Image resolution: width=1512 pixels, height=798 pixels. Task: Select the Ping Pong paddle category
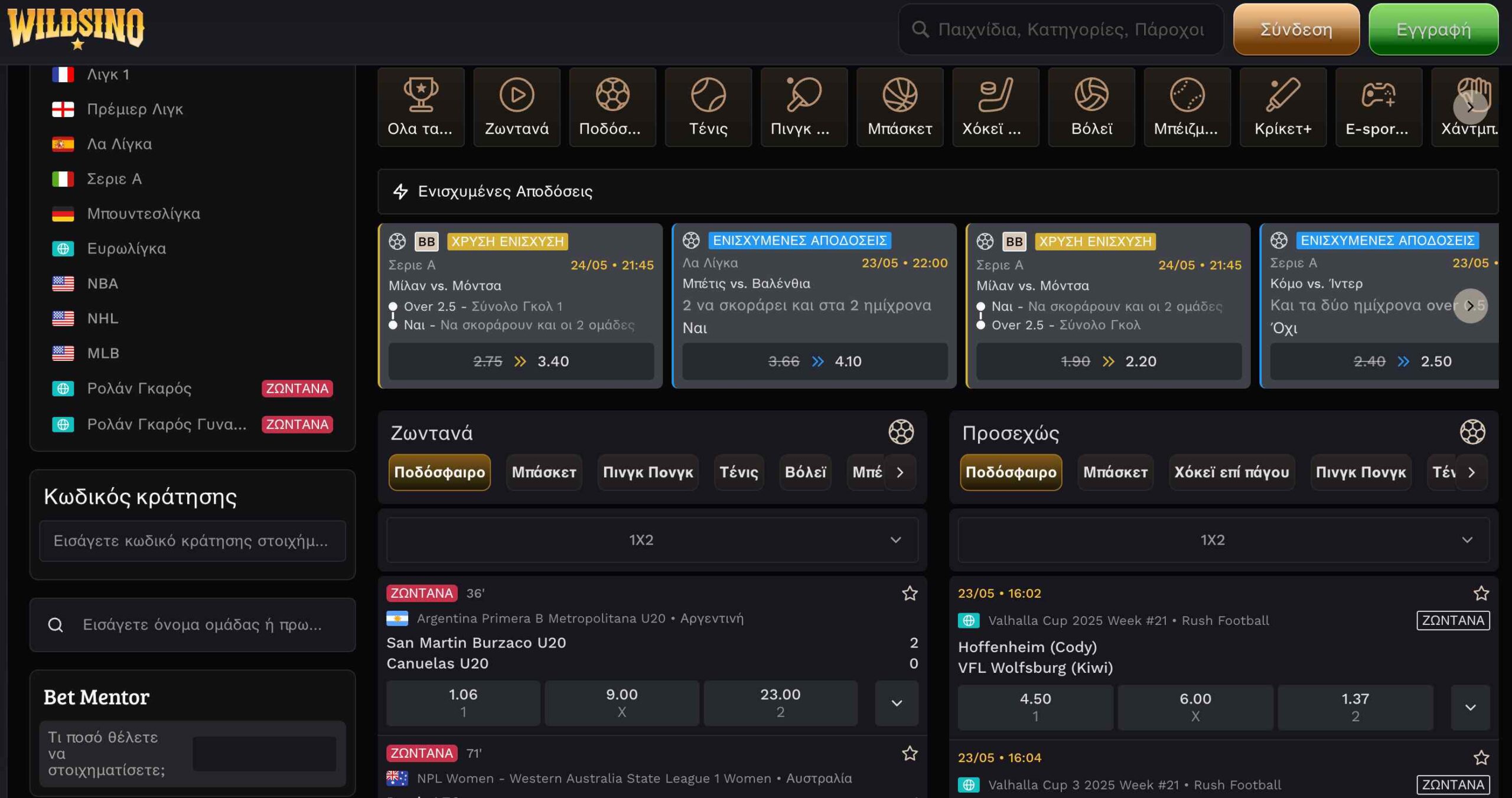click(x=804, y=107)
